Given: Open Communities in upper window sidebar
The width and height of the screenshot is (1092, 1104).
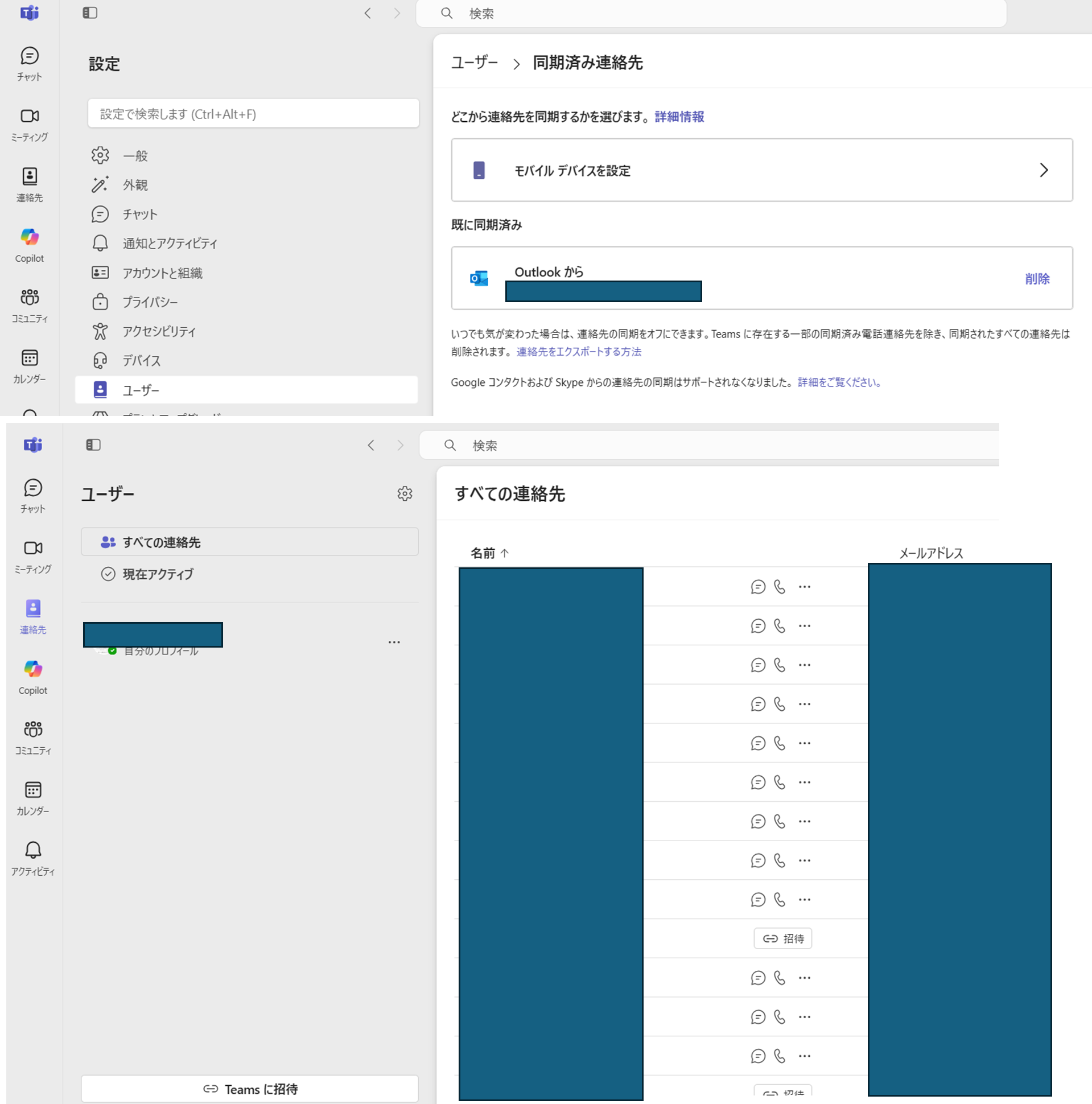Looking at the screenshot, I should point(29,306).
